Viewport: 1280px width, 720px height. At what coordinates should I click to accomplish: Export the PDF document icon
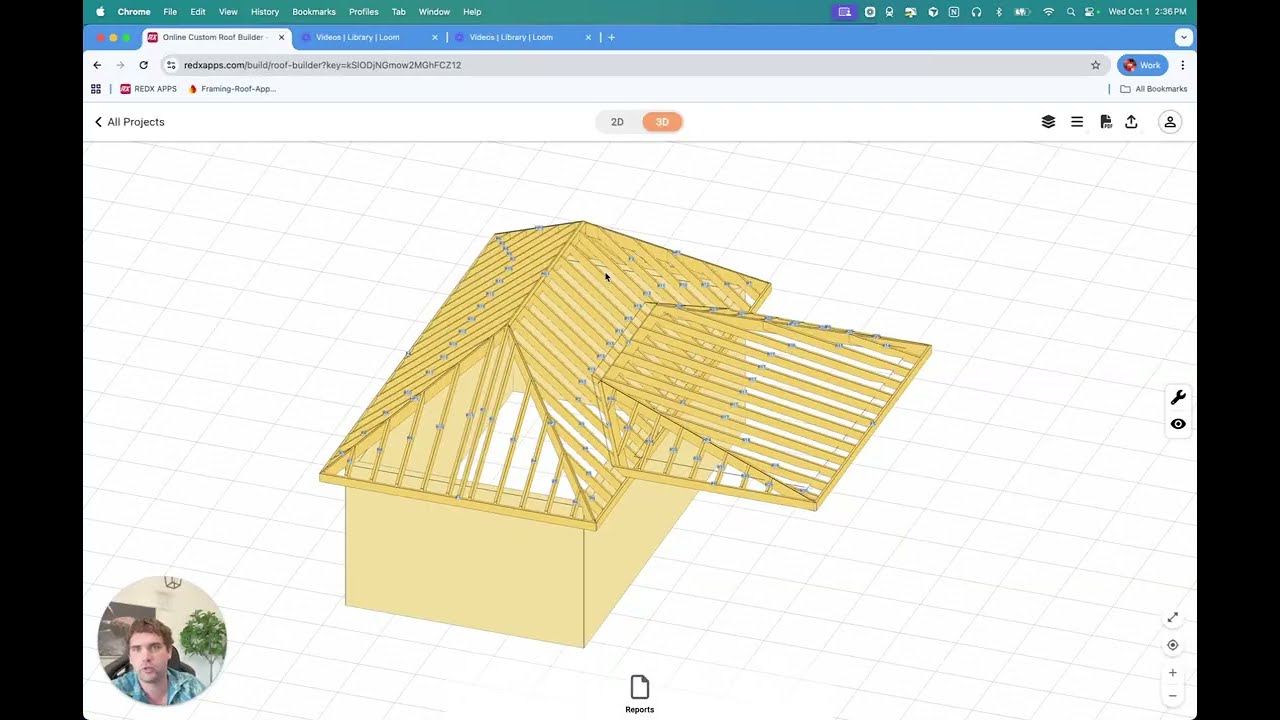pyautogui.click(x=1106, y=122)
